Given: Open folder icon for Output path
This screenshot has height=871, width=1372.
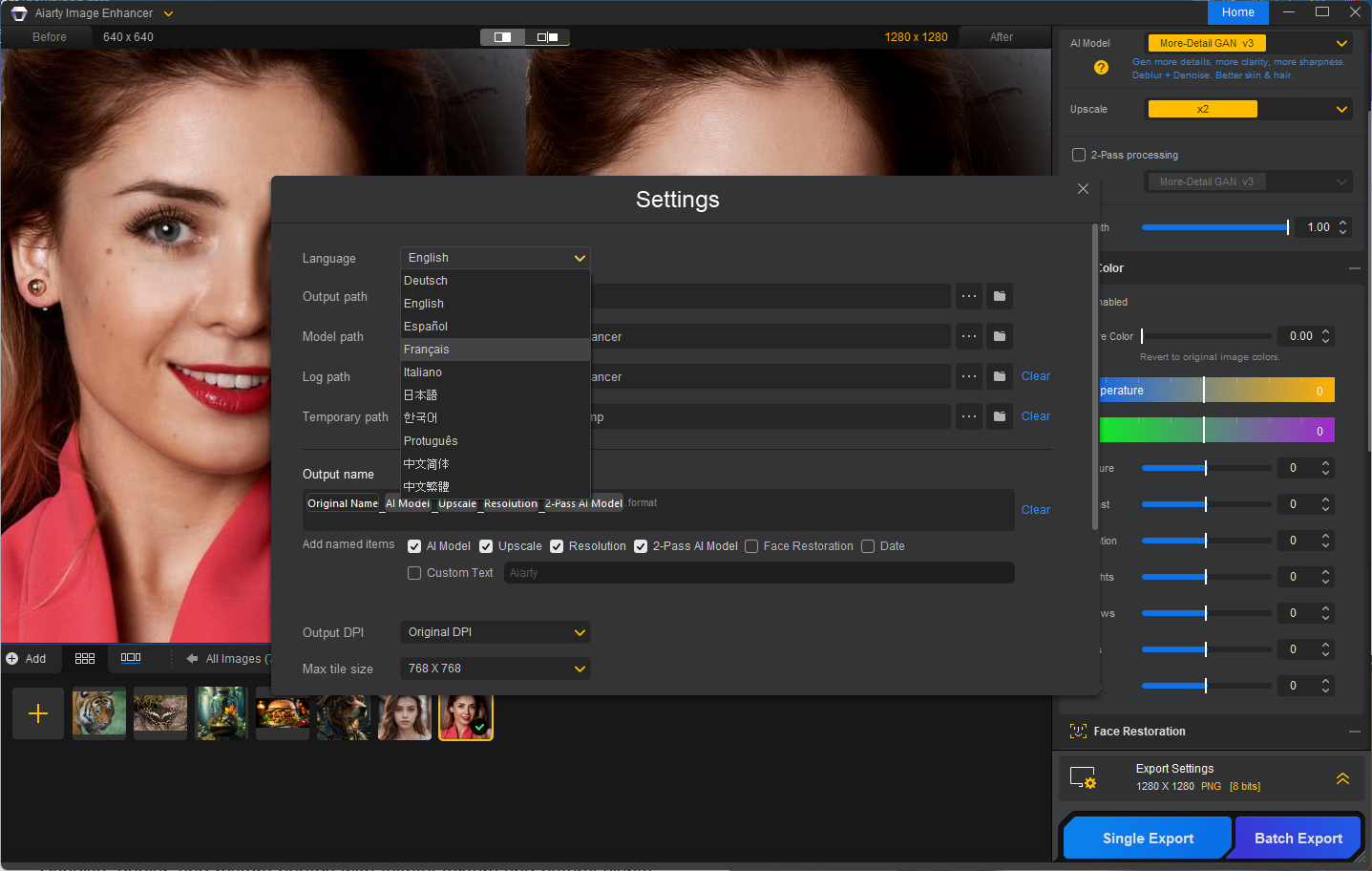Looking at the screenshot, I should point(999,296).
